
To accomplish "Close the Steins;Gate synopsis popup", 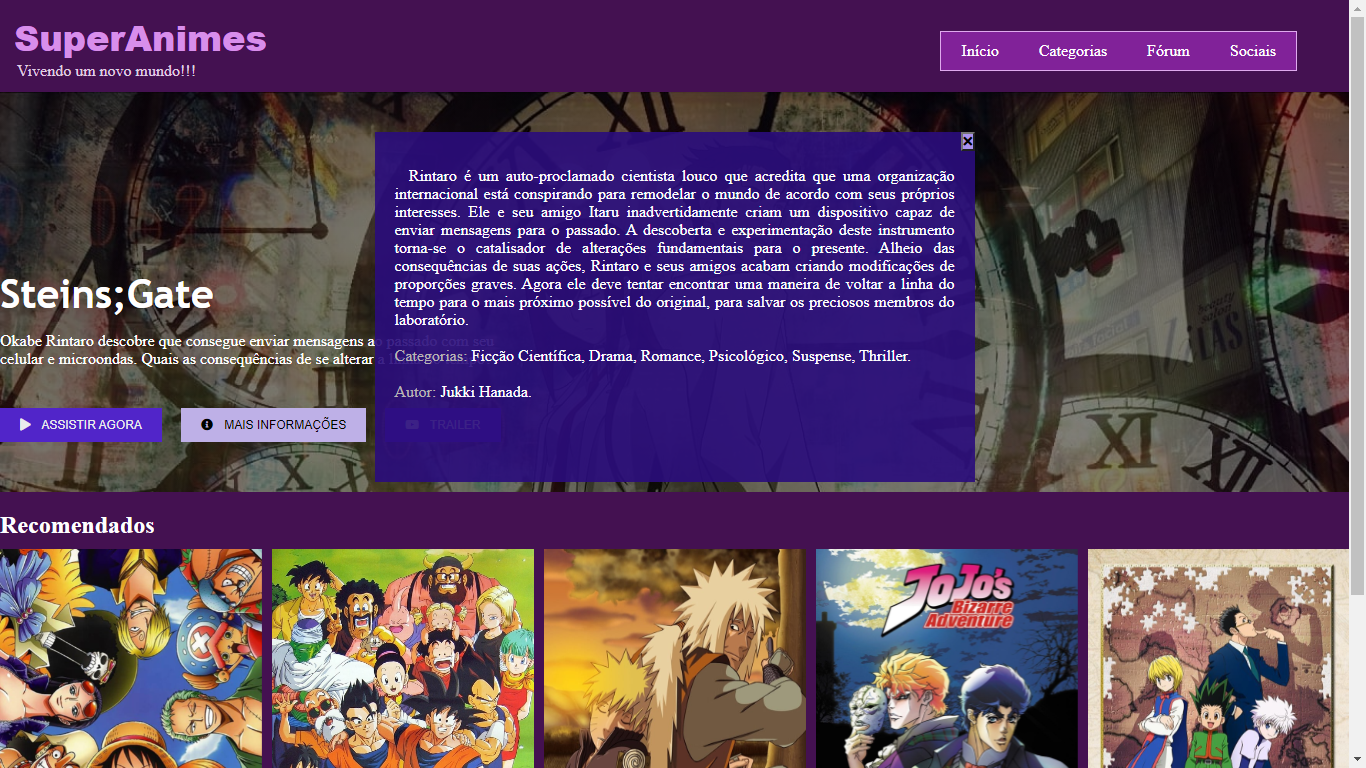I will point(966,141).
